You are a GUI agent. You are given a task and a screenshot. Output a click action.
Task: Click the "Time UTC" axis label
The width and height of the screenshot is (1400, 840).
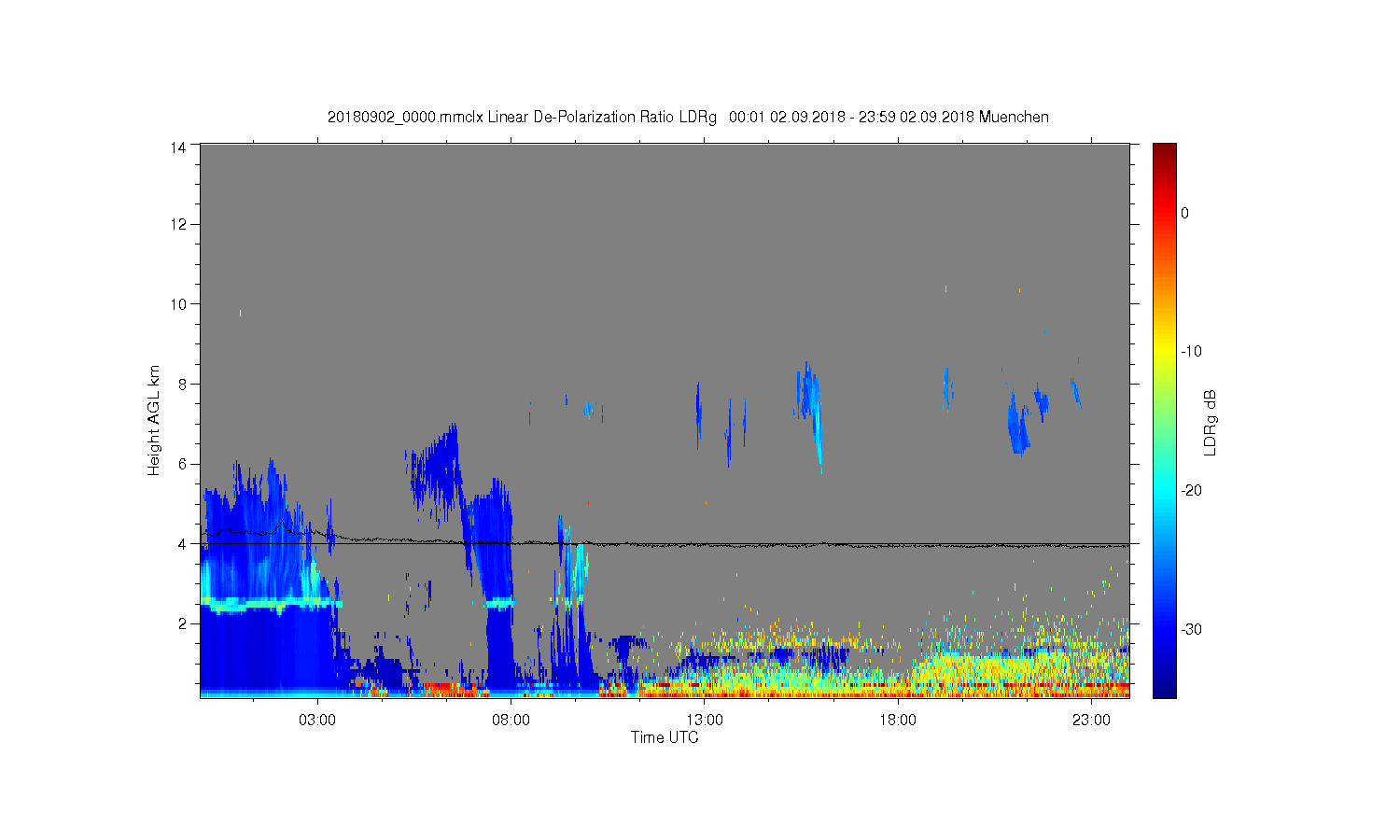tap(665, 737)
